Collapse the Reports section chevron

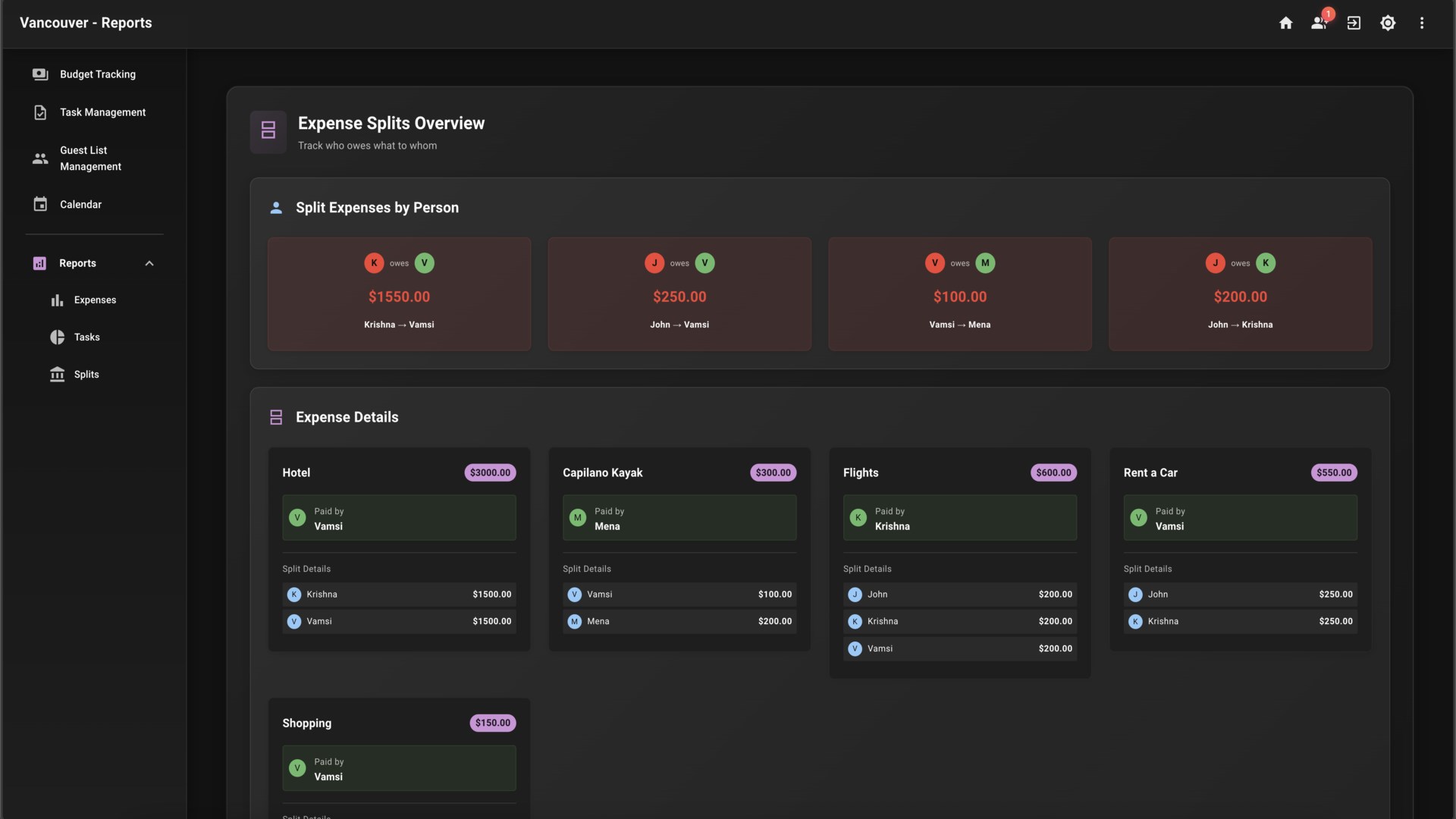tap(149, 263)
